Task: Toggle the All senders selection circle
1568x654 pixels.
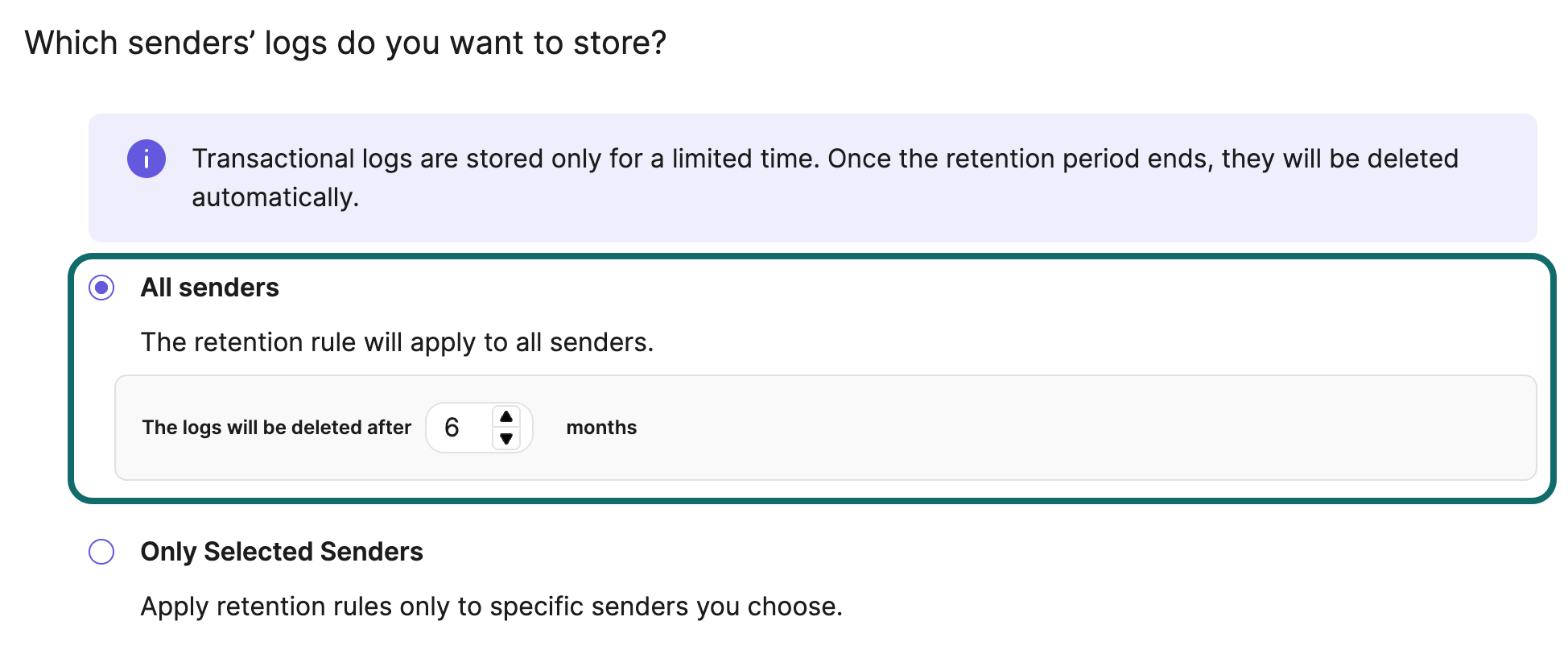Action: click(x=101, y=288)
